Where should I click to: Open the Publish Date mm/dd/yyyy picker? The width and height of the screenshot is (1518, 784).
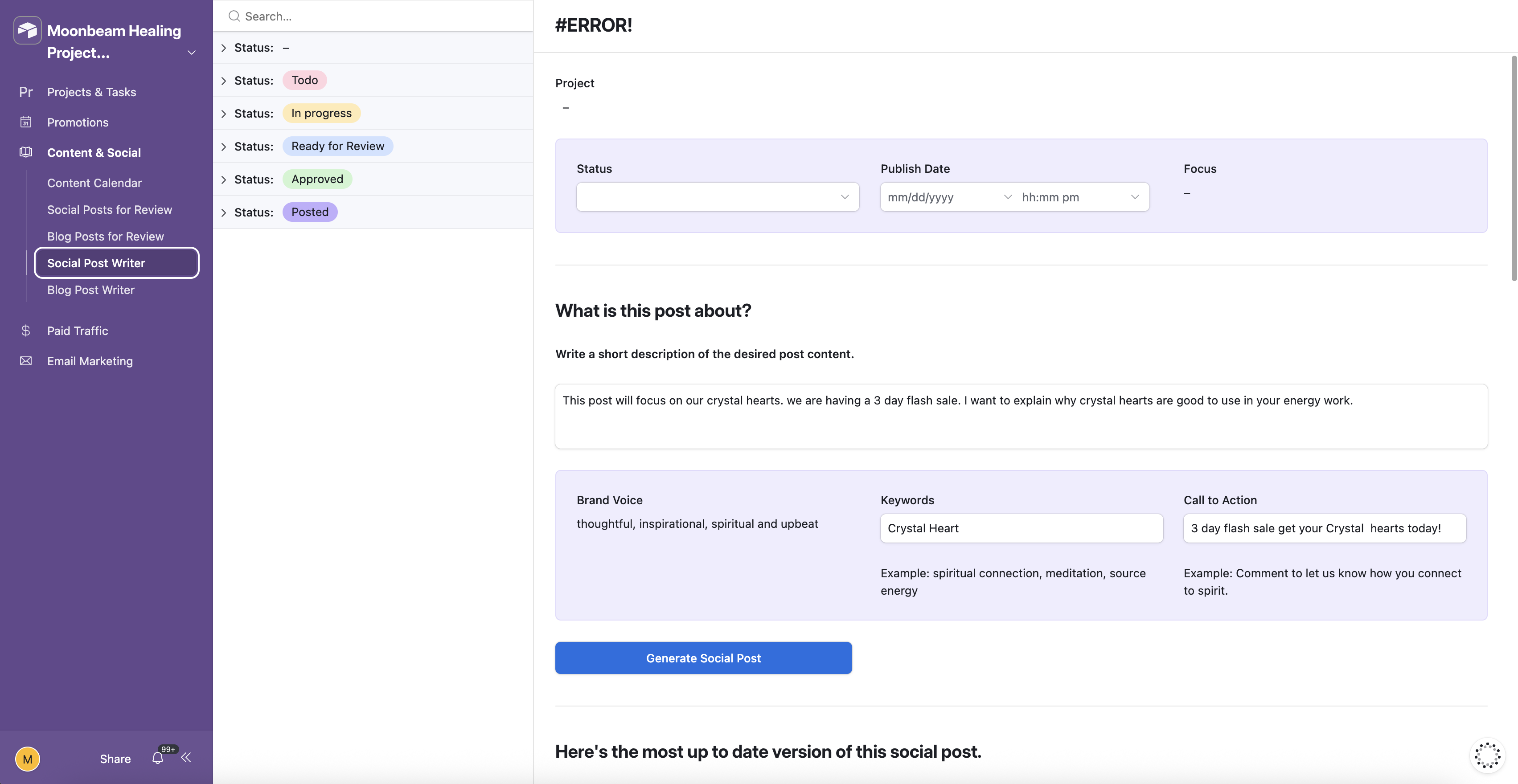[x=949, y=197]
